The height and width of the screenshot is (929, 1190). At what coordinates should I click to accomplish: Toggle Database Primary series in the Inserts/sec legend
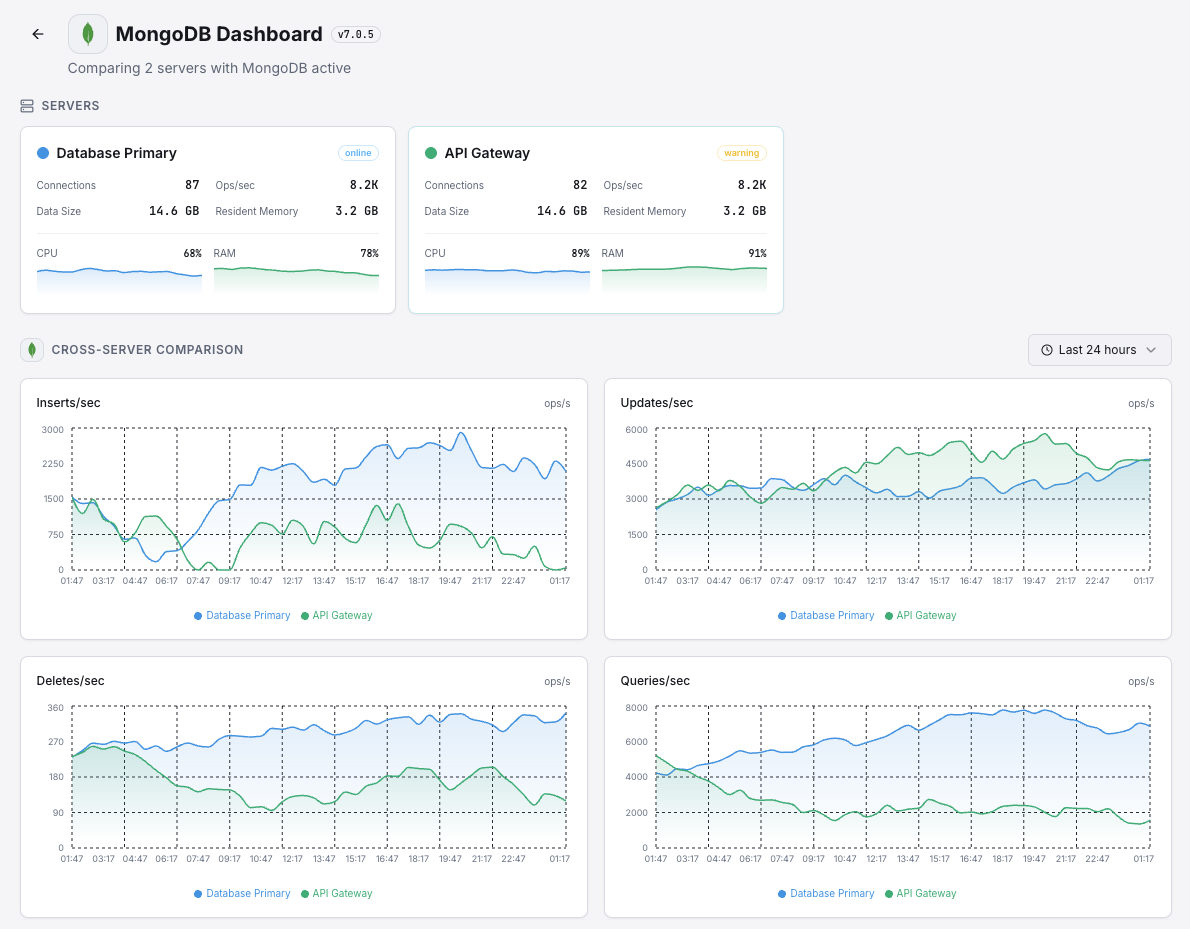242,615
